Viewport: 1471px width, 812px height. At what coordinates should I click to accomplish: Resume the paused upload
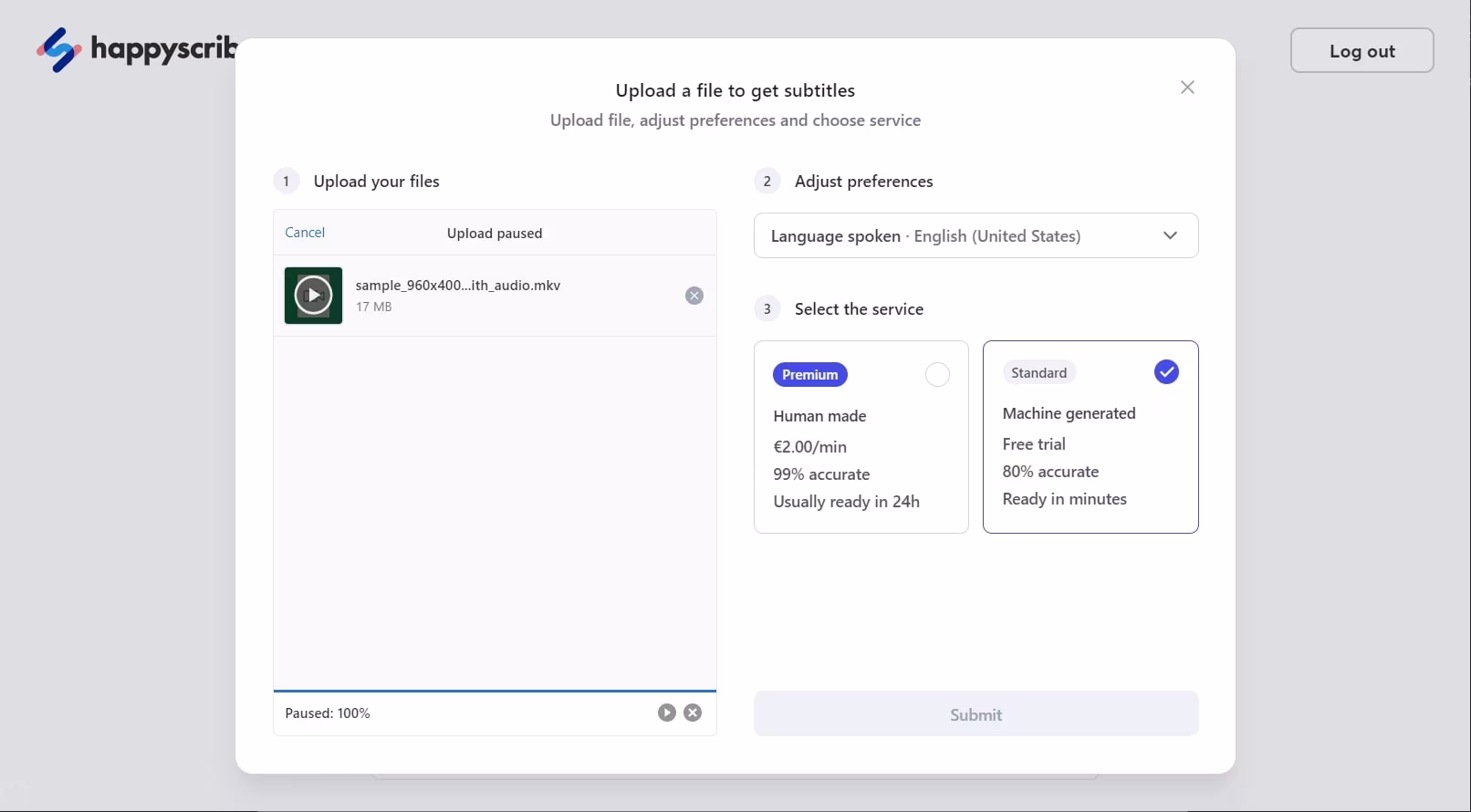(667, 713)
